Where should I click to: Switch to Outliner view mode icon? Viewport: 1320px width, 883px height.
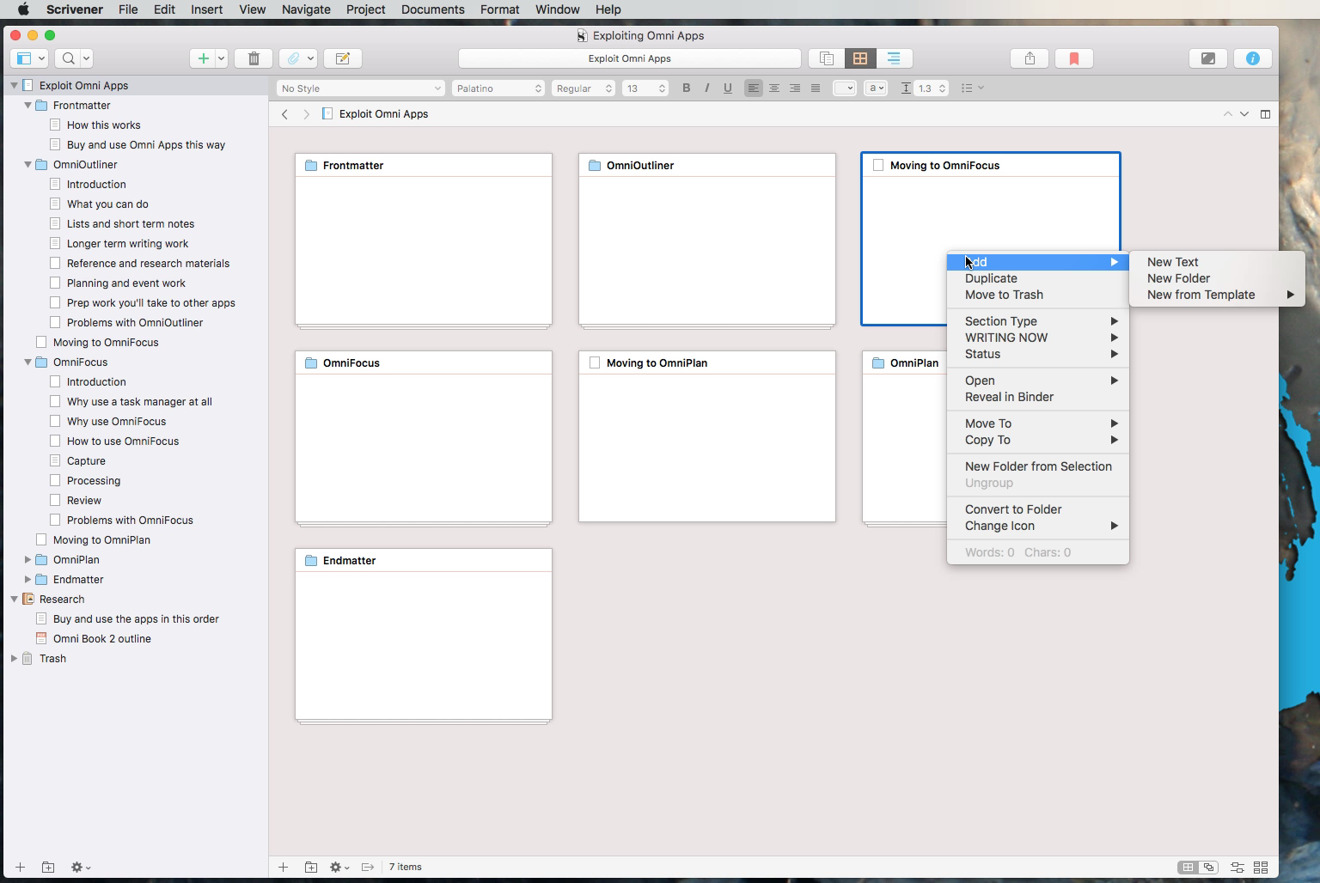tap(894, 58)
